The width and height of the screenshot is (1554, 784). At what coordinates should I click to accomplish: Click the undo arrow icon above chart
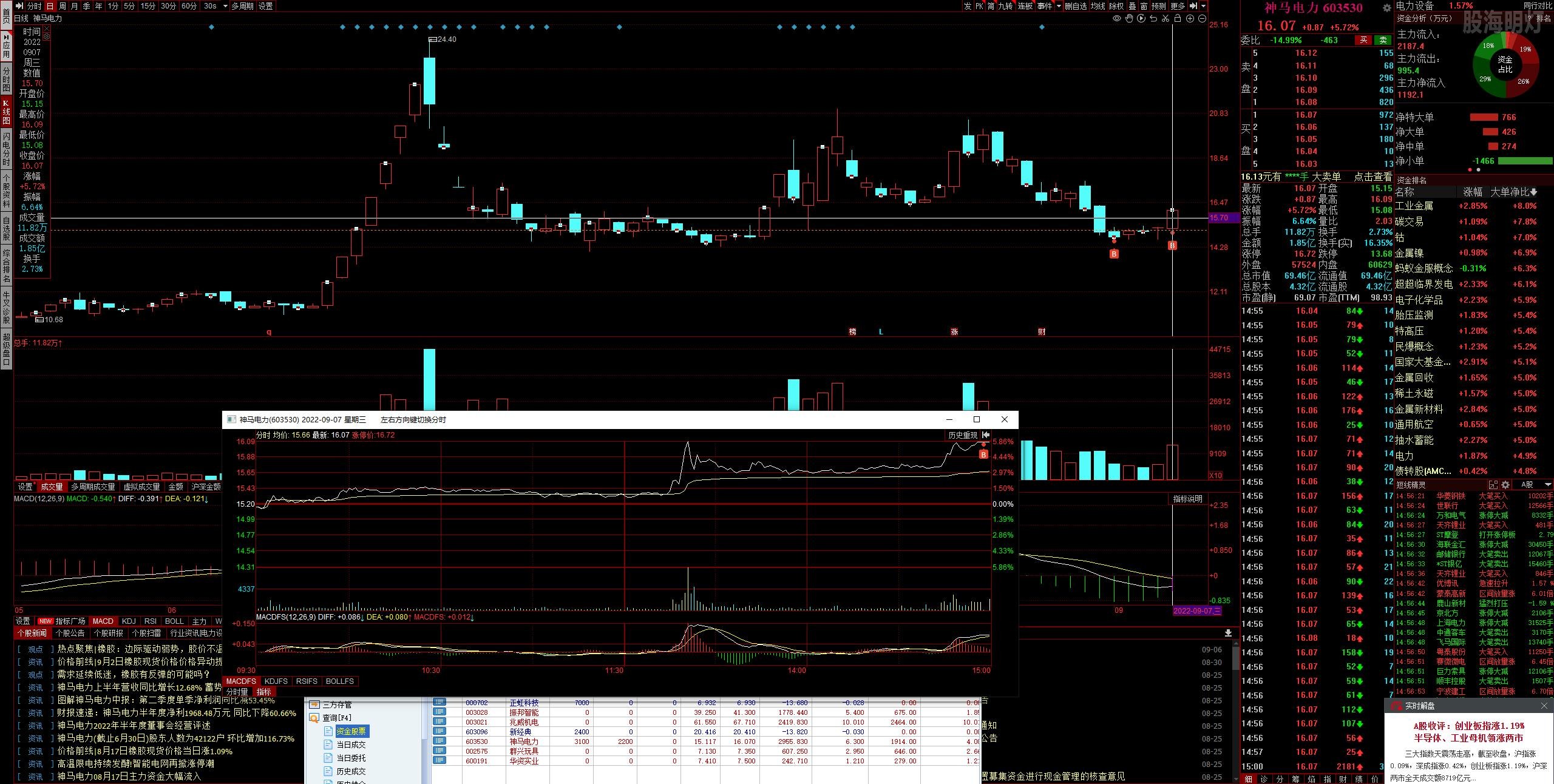1153,19
